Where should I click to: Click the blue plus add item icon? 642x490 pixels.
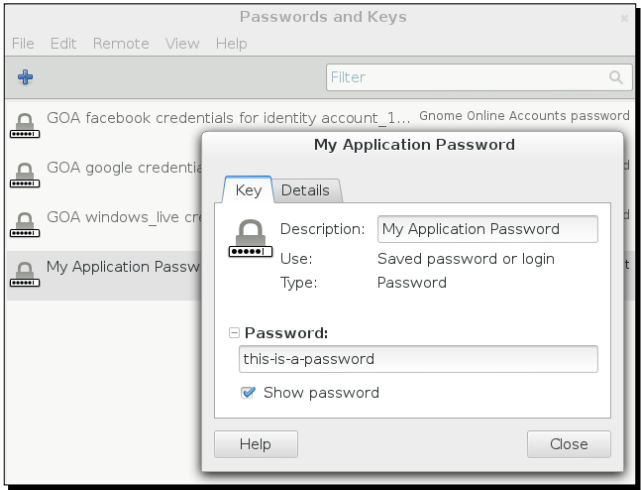(x=25, y=76)
